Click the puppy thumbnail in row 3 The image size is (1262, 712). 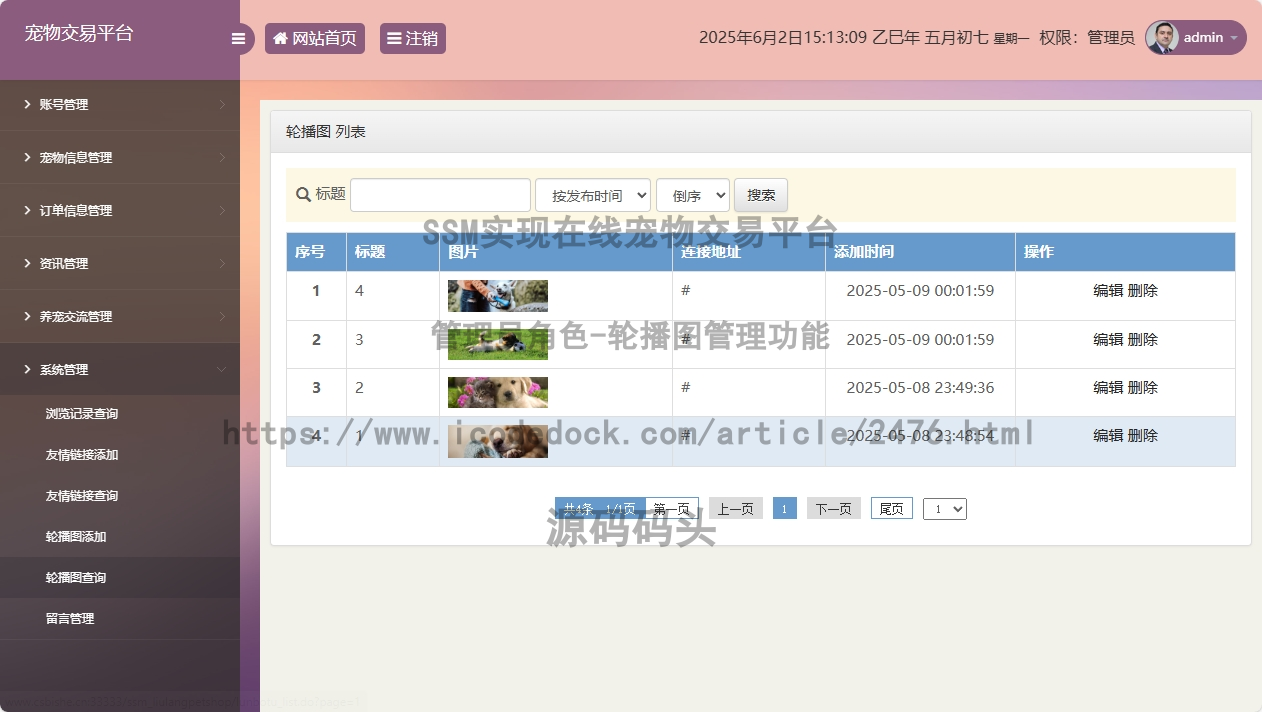(498, 392)
